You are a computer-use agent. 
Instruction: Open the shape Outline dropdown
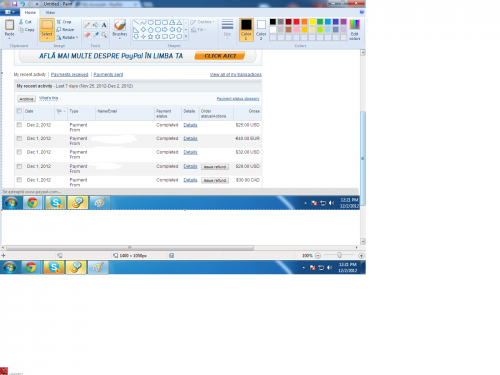tap(203, 22)
